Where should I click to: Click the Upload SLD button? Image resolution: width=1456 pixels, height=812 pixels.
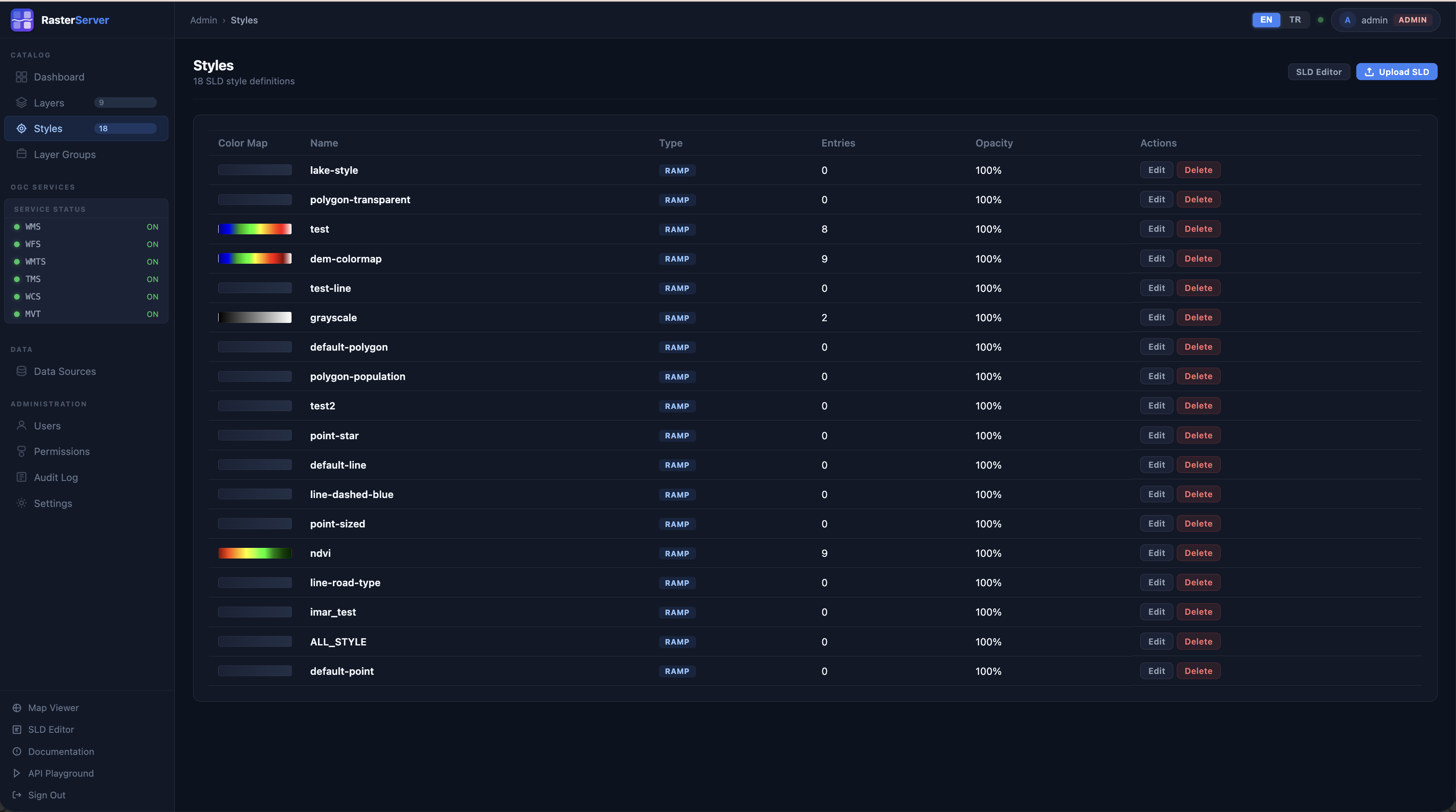click(1396, 72)
